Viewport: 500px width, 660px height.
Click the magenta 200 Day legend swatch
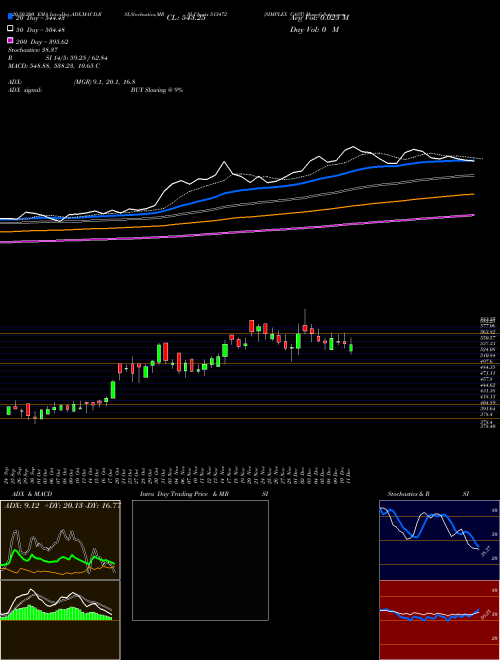tap(11, 41)
